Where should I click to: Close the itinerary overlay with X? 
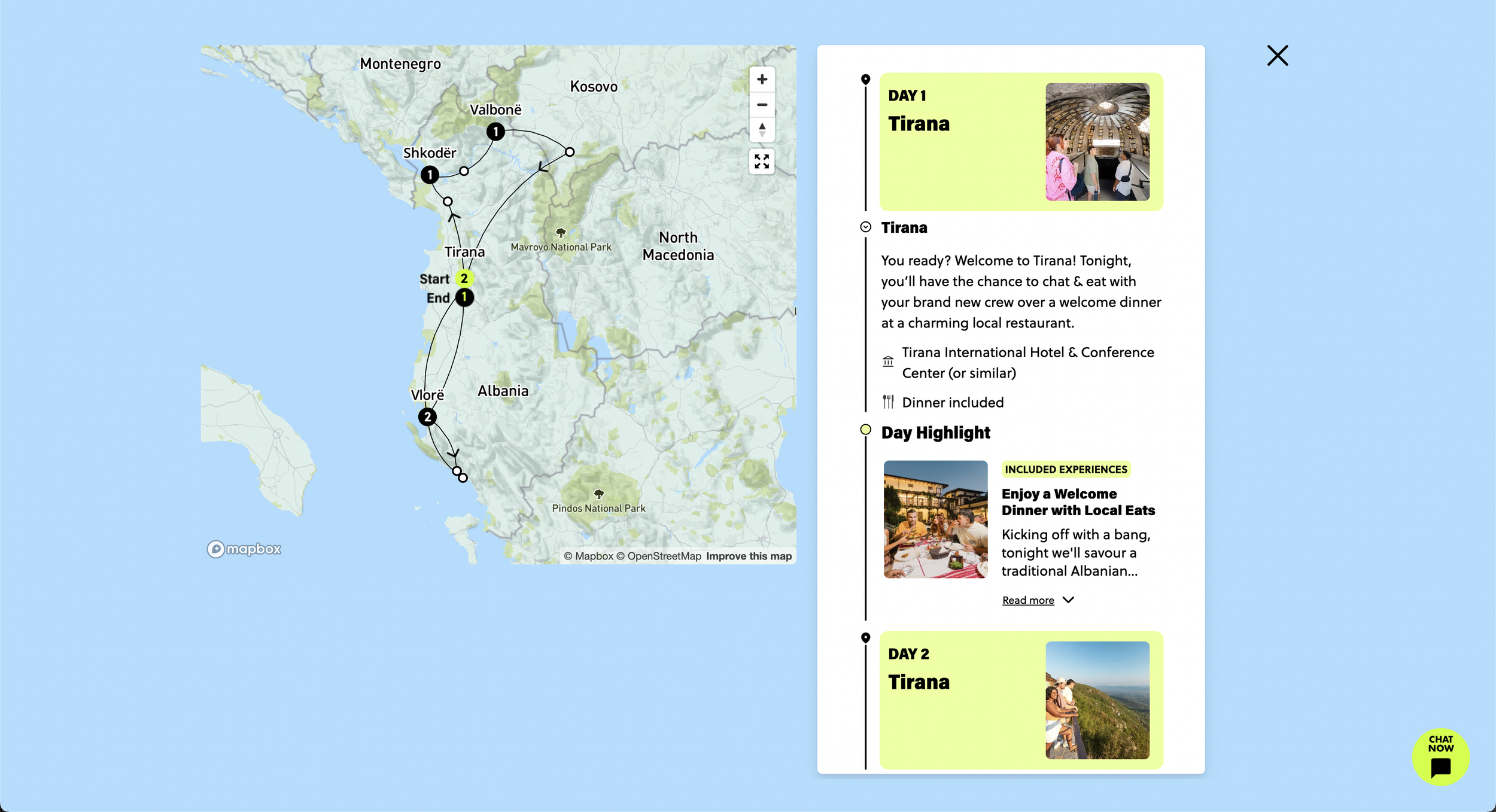[x=1277, y=56]
